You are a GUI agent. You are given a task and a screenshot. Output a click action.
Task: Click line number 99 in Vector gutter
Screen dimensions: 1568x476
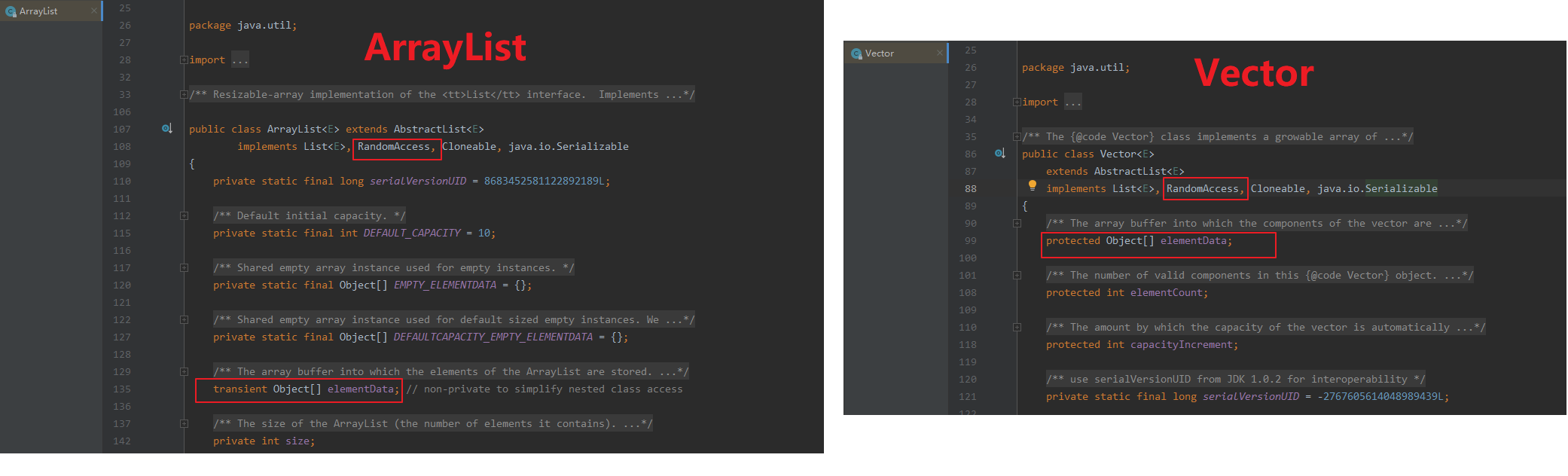pos(971,240)
